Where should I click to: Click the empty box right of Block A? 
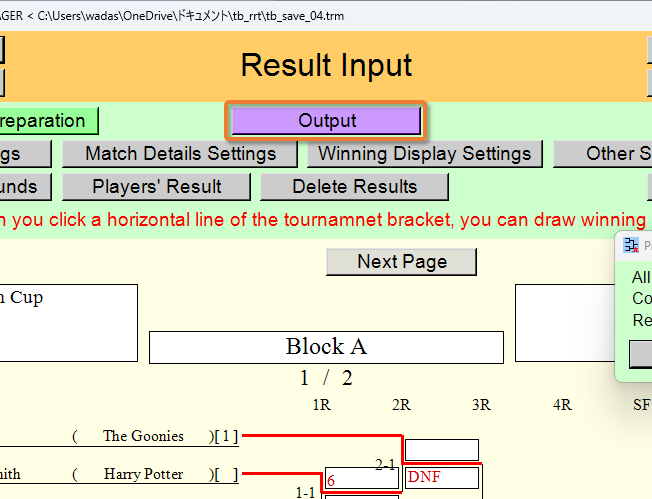point(565,323)
